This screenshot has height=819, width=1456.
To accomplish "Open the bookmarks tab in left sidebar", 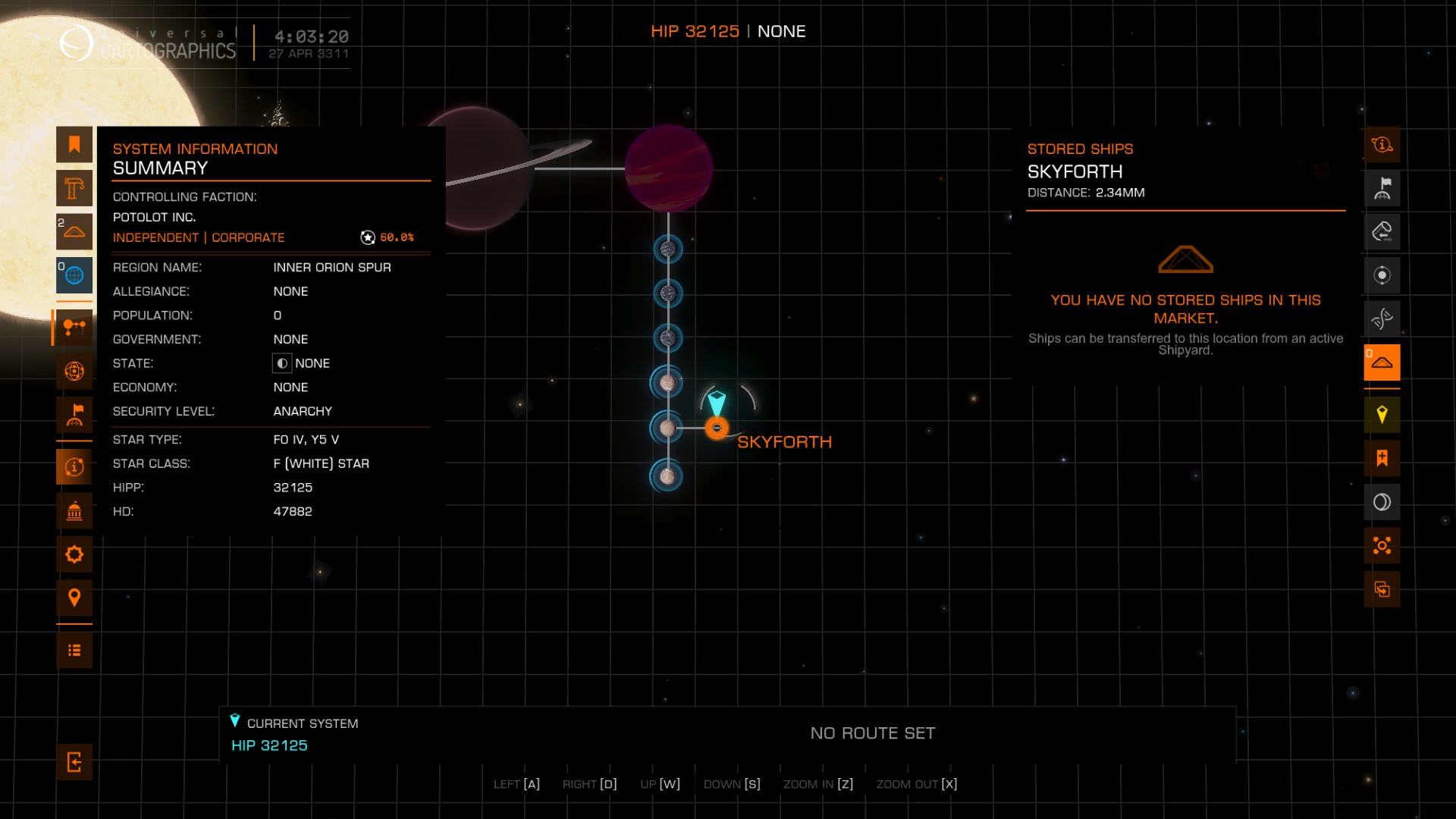I will click(x=74, y=144).
